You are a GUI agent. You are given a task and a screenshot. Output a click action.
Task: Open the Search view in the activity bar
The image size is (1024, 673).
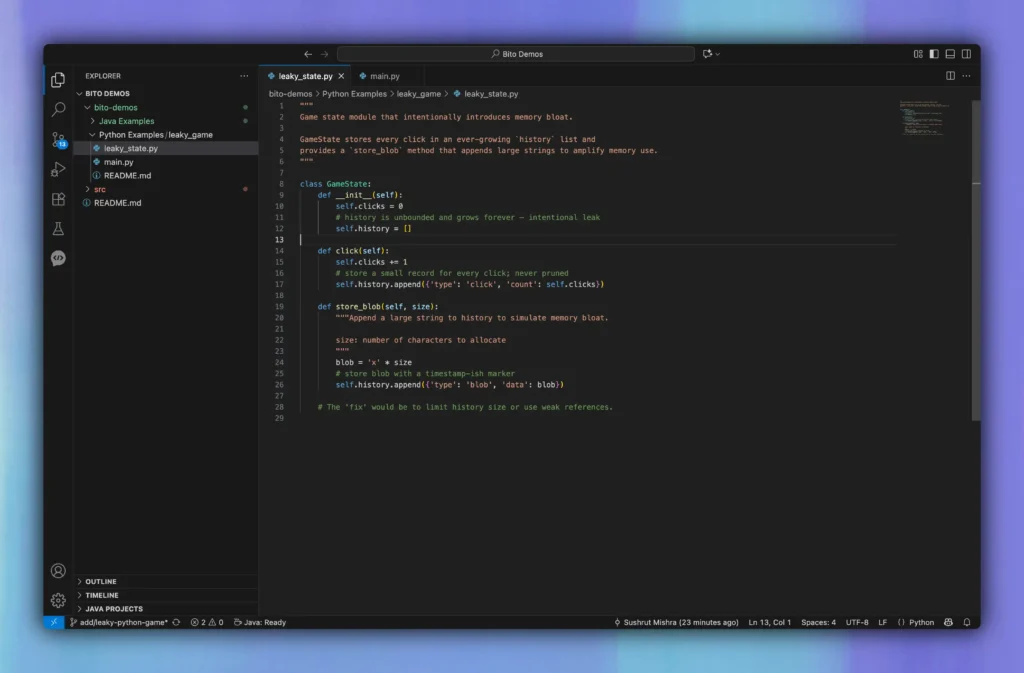click(x=57, y=111)
